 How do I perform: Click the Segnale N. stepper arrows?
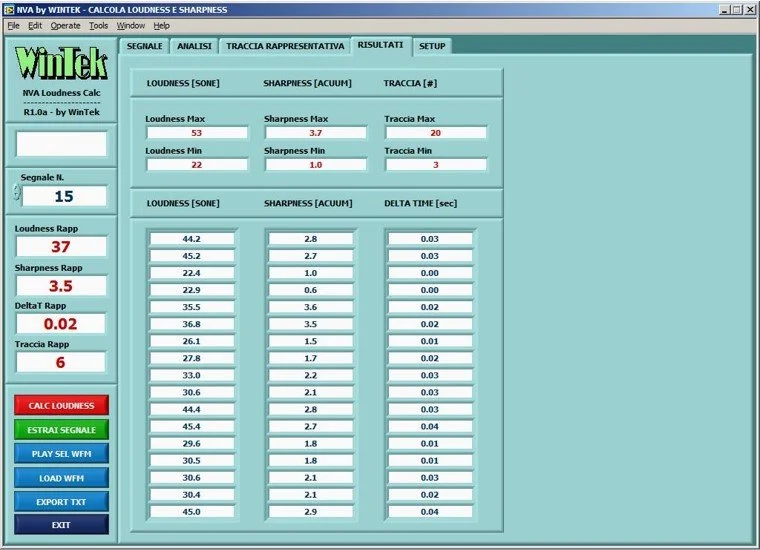(16, 192)
